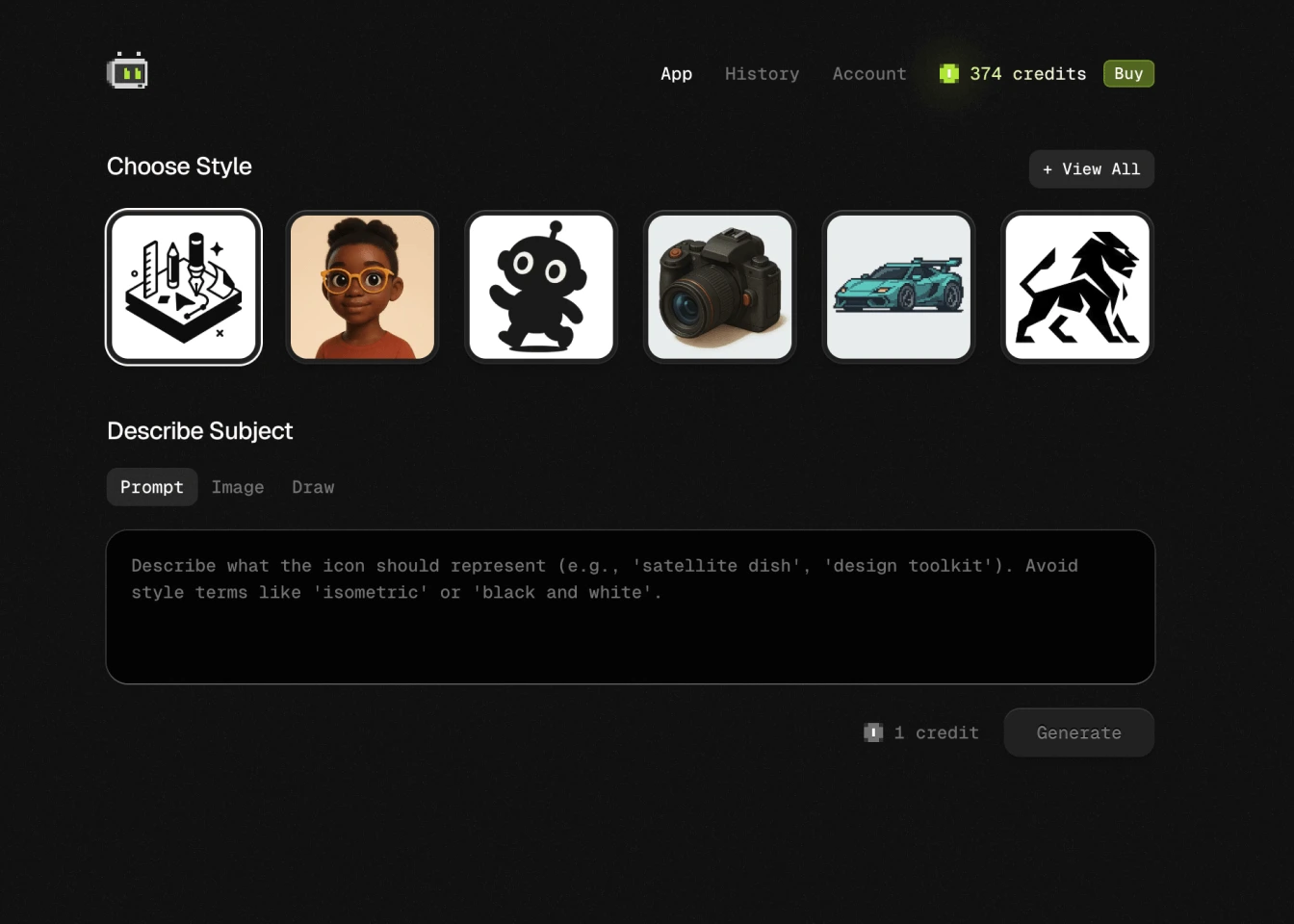The width and height of the screenshot is (1294, 924).
Task: Click the pixel robot logo
Action: point(127,70)
